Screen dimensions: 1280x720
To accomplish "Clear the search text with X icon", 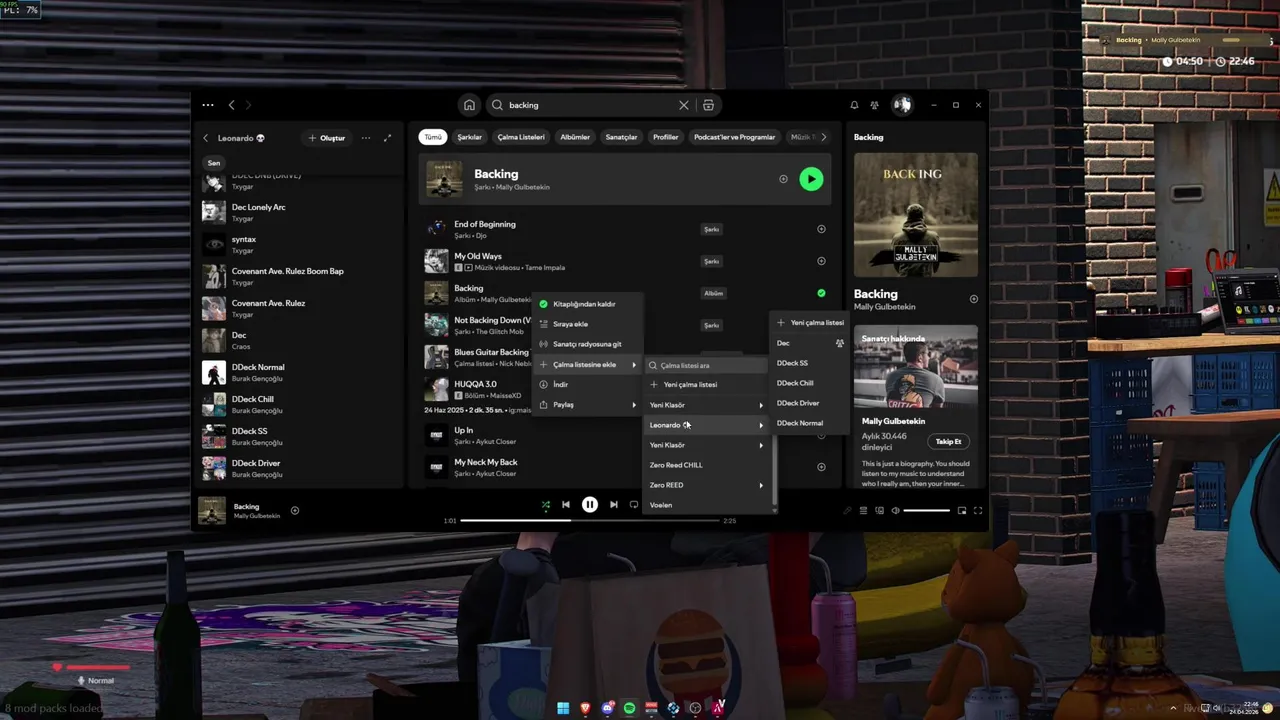I will pos(684,105).
